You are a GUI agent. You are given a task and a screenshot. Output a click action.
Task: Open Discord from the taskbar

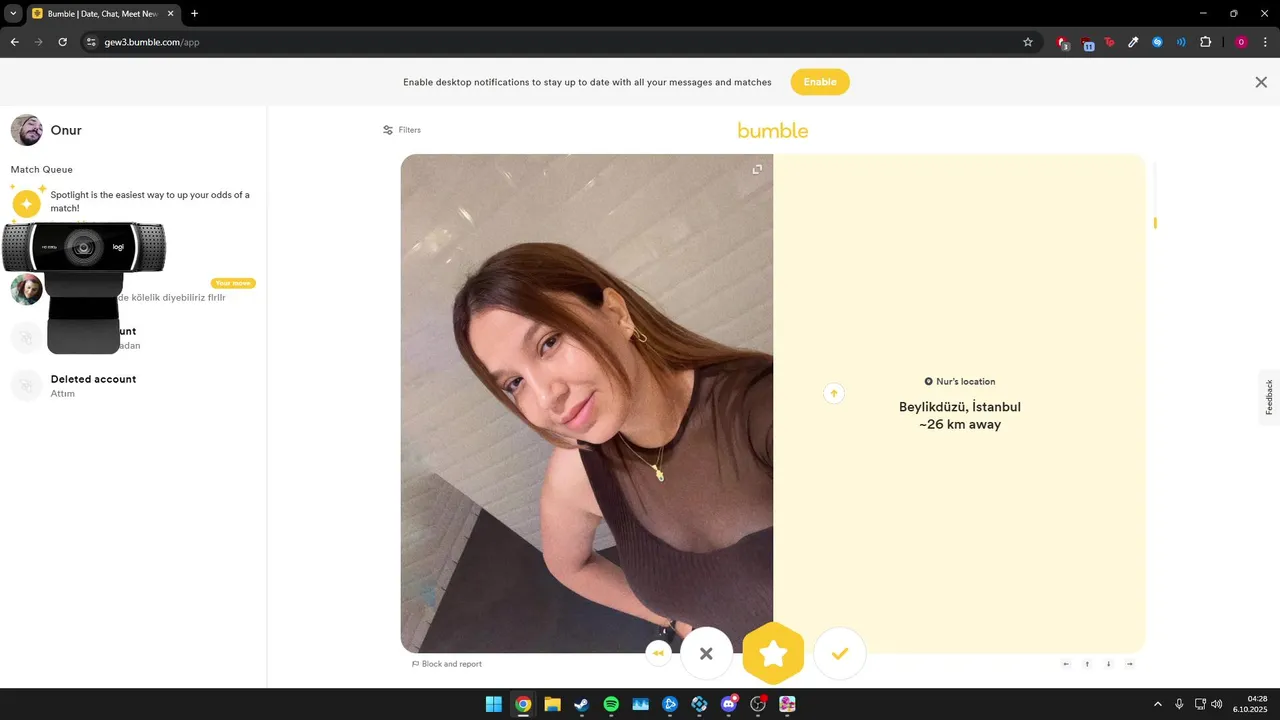[x=729, y=704]
